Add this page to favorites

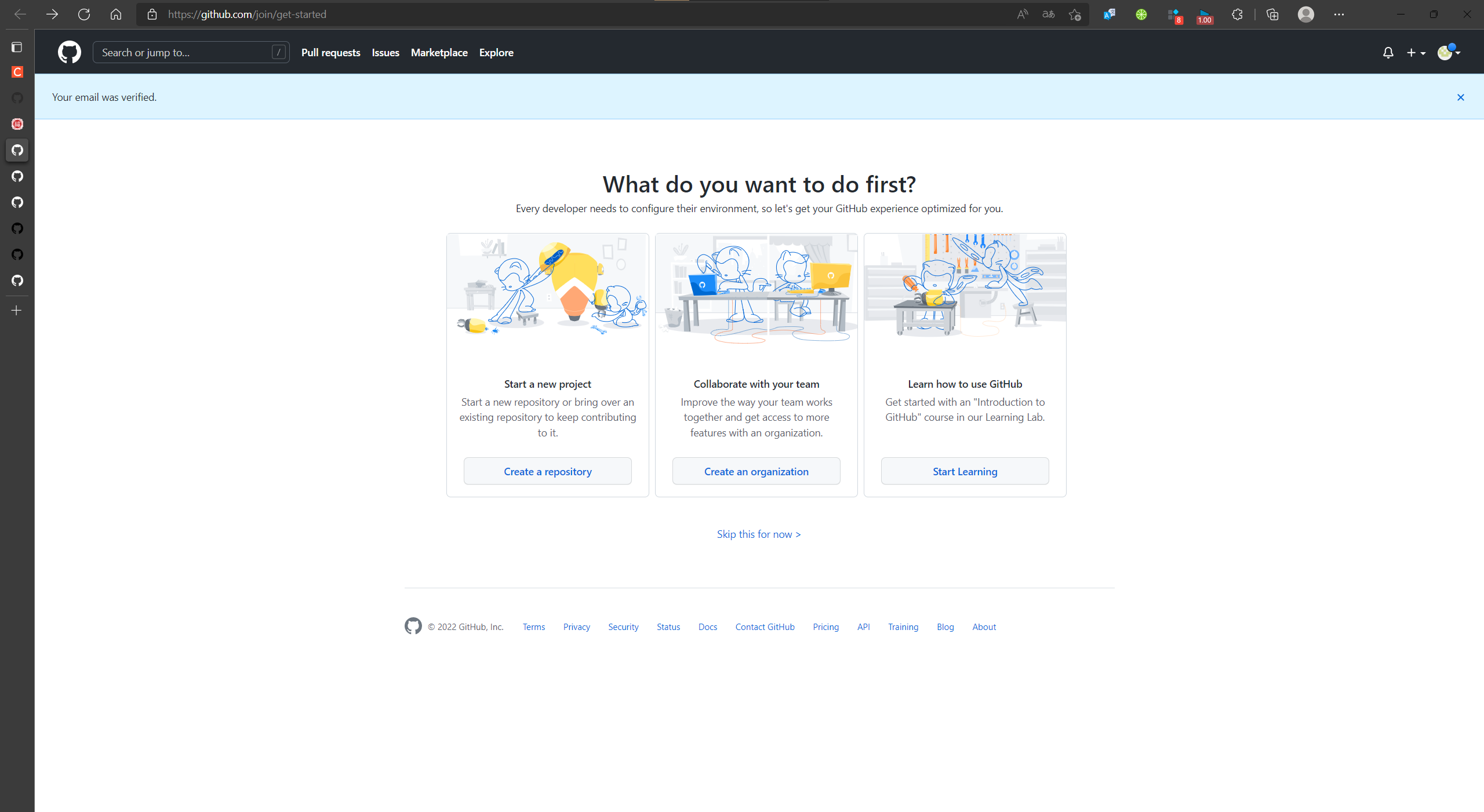pyautogui.click(x=1075, y=14)
